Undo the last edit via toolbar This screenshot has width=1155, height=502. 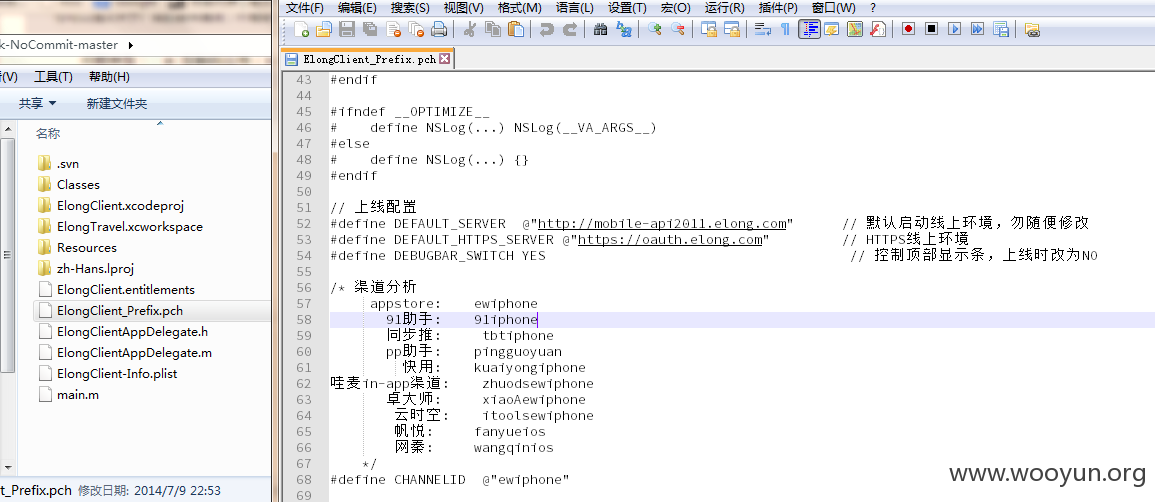click(547, 29)
